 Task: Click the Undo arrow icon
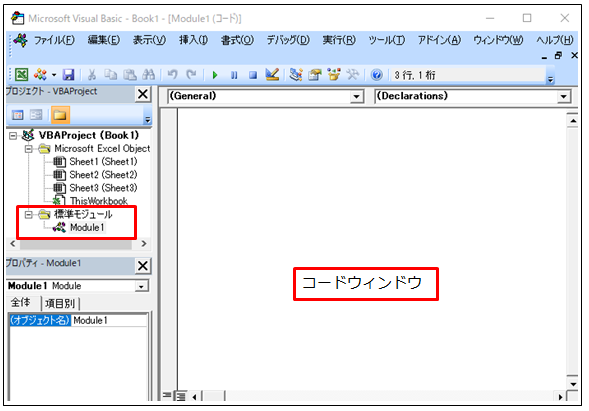click(172, 75)
